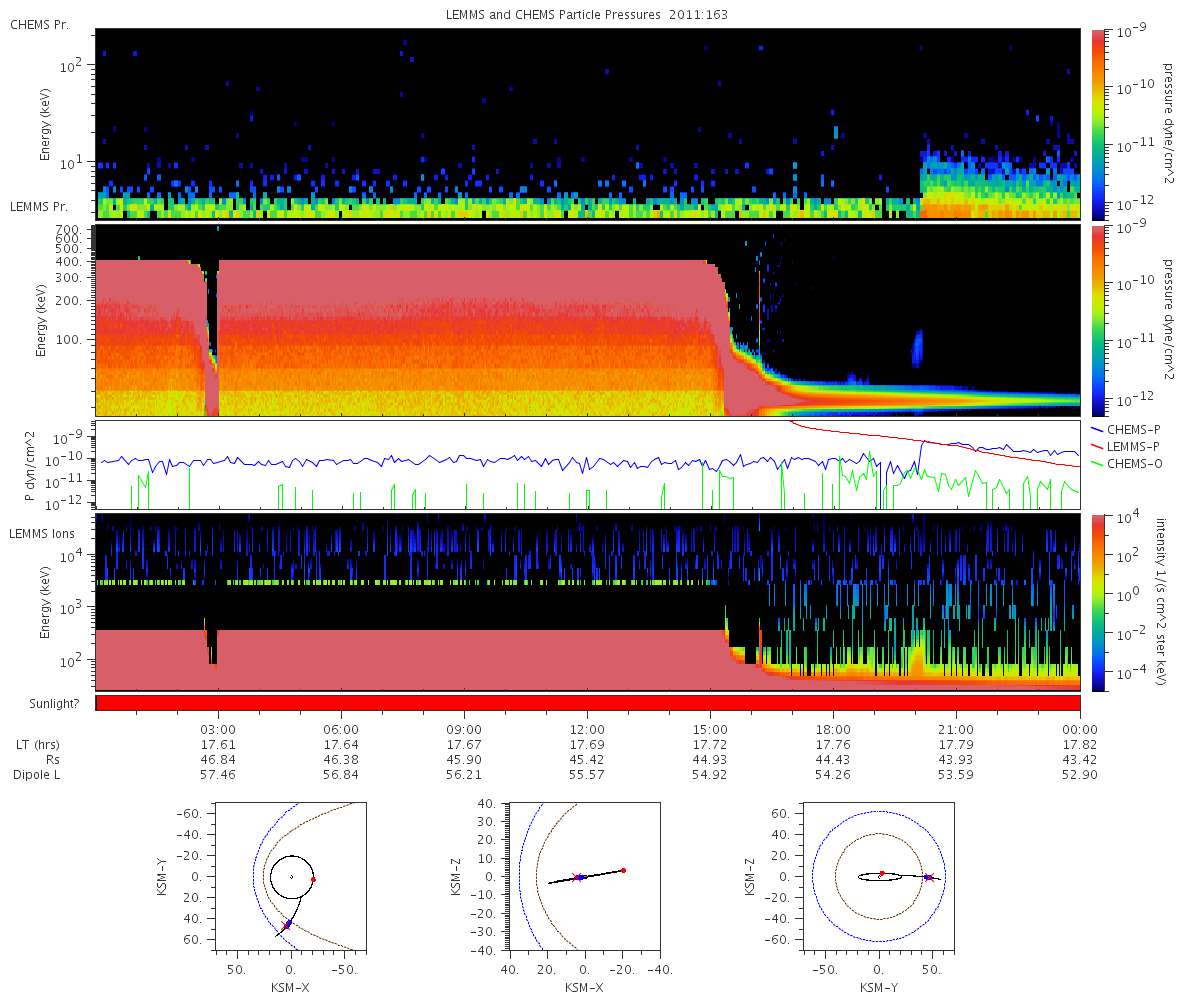Image resolution: width=1200 pixels, height=1000 pixels.
Task: Click the blue blob near 20:00 in LEMMS panel
Action: [x=917, y=349]
